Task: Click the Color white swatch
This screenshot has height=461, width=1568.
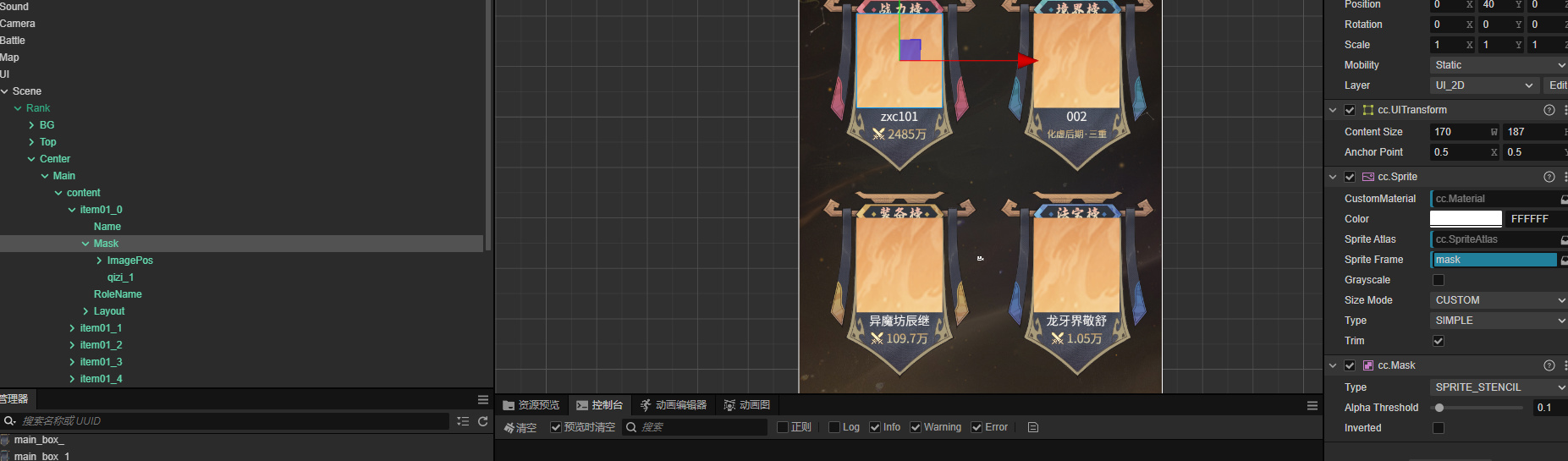Action: pyautogui.click(x=1466, y=219)
